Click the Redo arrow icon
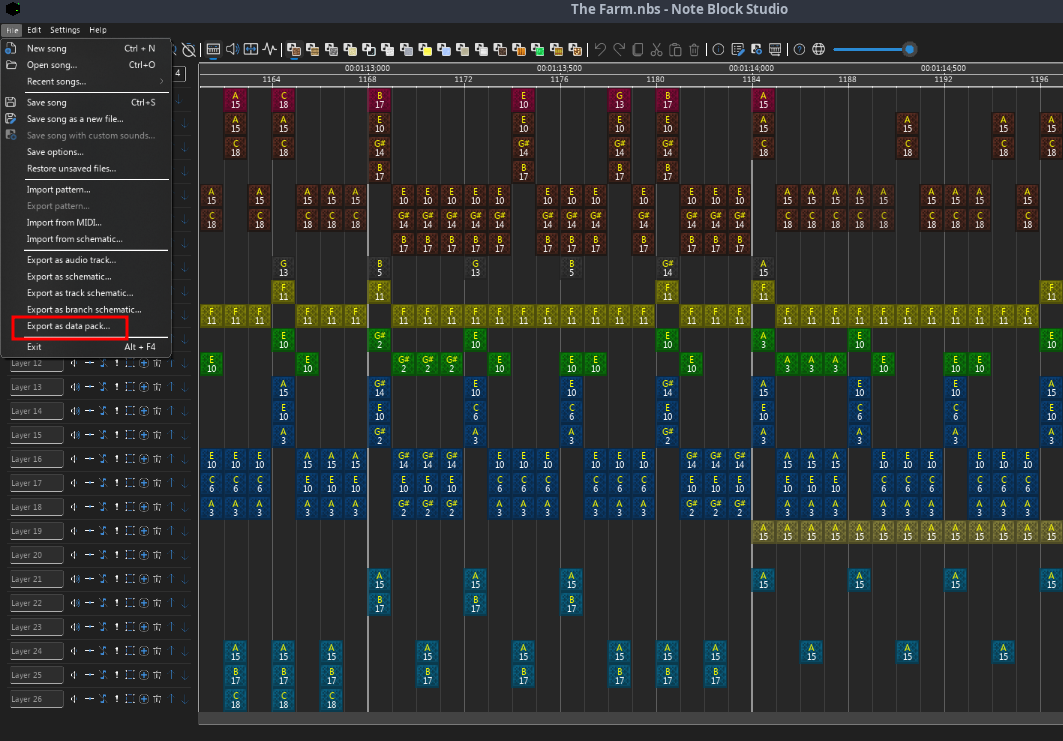The image size is (1063, 741). click(619, 49)
